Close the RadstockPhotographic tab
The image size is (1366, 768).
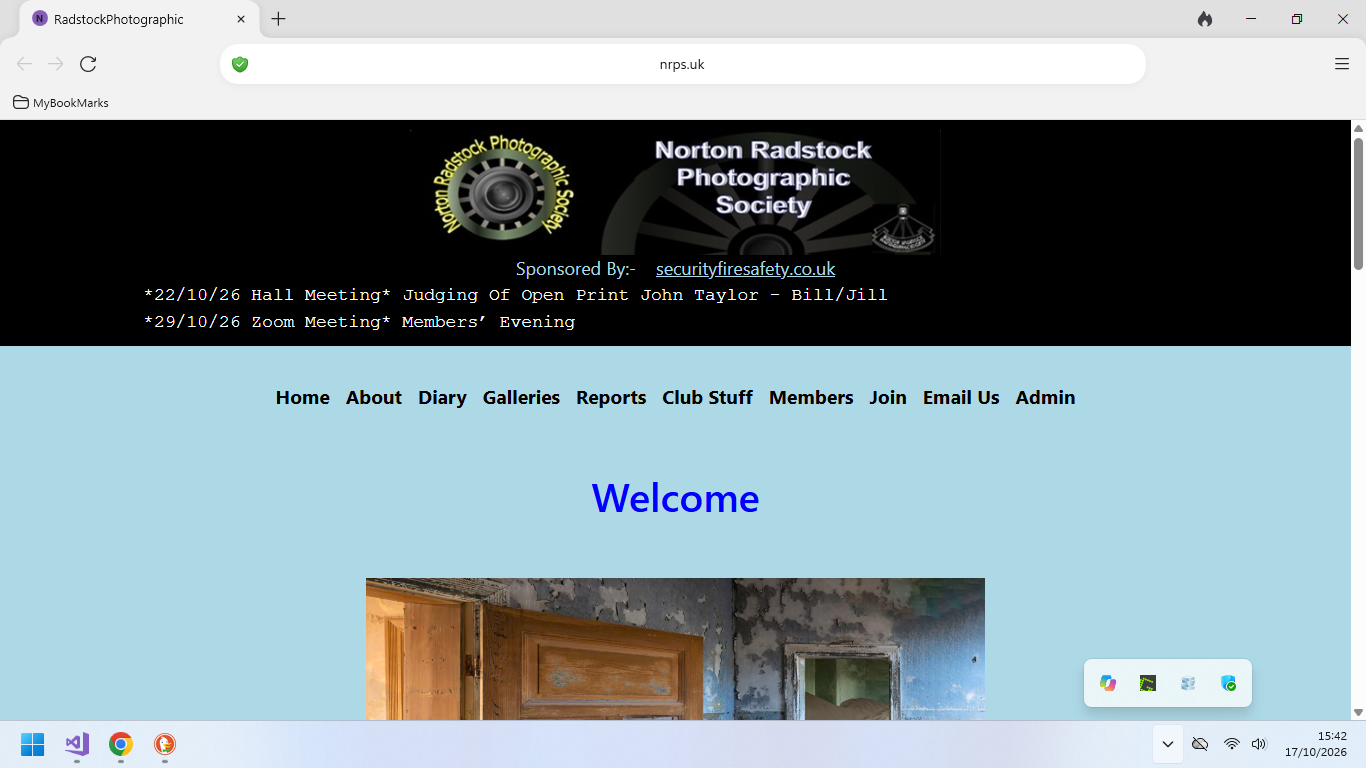click(241, 19)
